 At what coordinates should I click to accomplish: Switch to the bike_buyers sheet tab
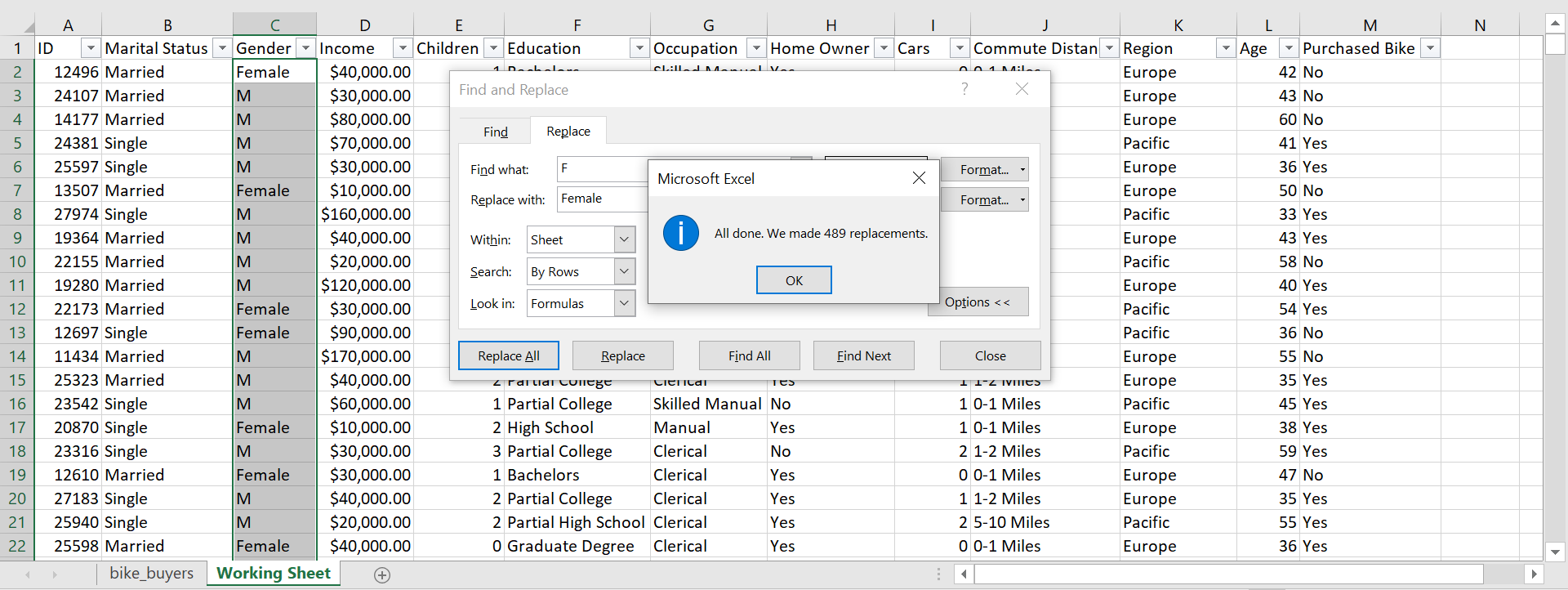(152, 574)
